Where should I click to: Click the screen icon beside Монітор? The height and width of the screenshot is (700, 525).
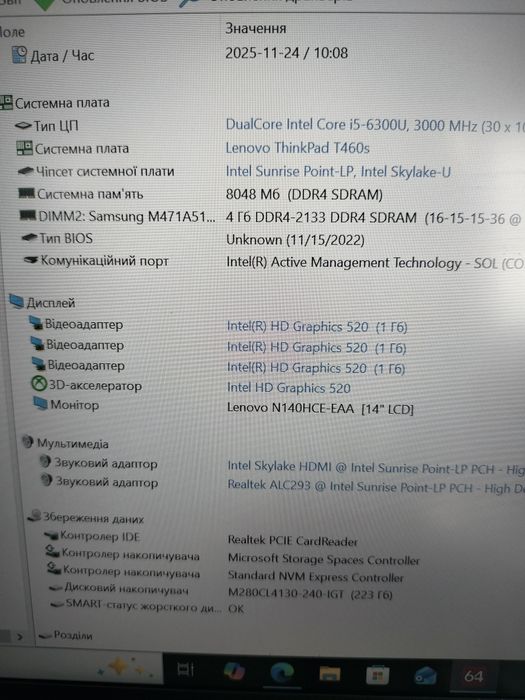(41, 404)
